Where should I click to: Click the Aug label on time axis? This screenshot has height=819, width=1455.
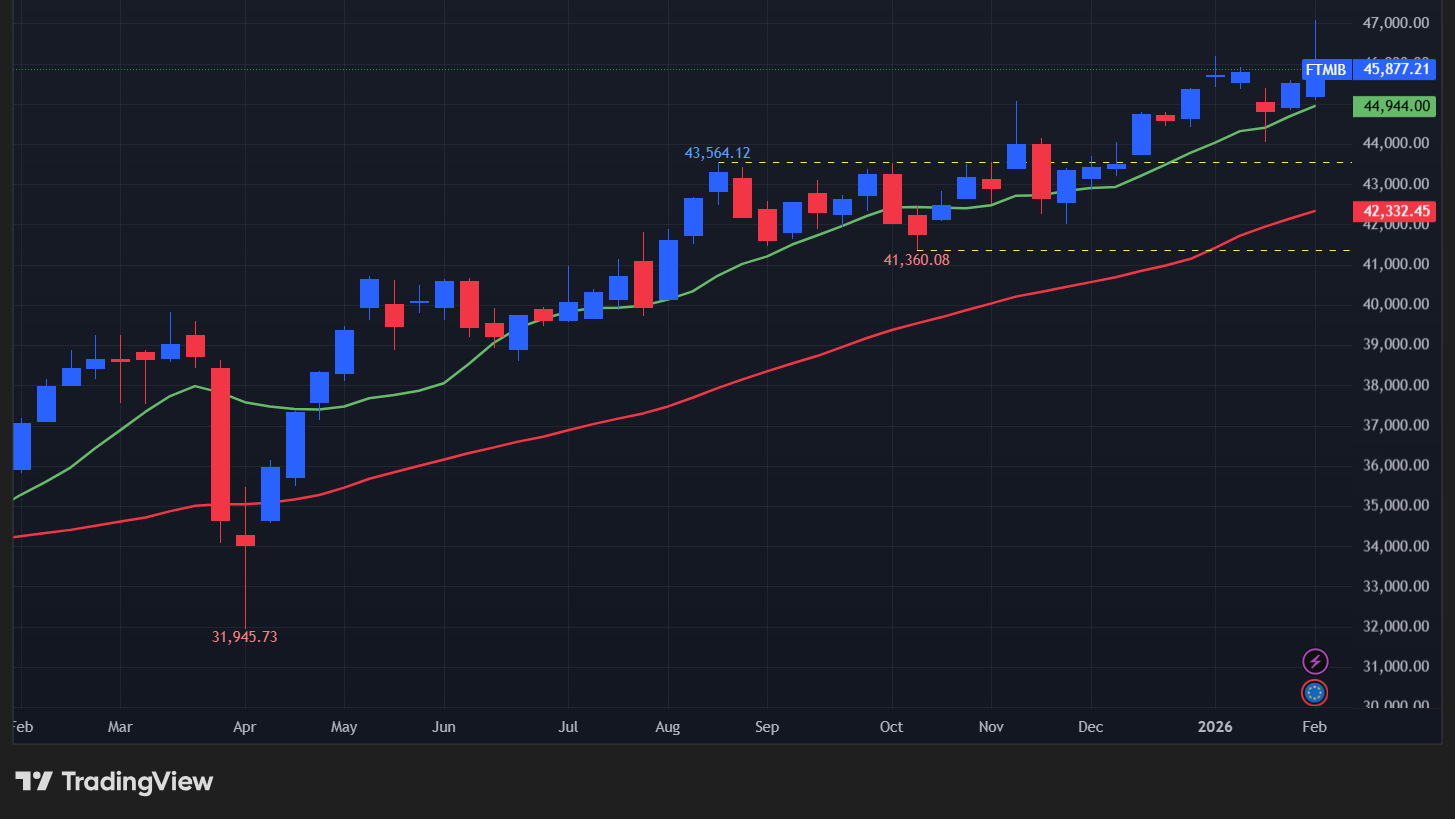pos(667,727)
